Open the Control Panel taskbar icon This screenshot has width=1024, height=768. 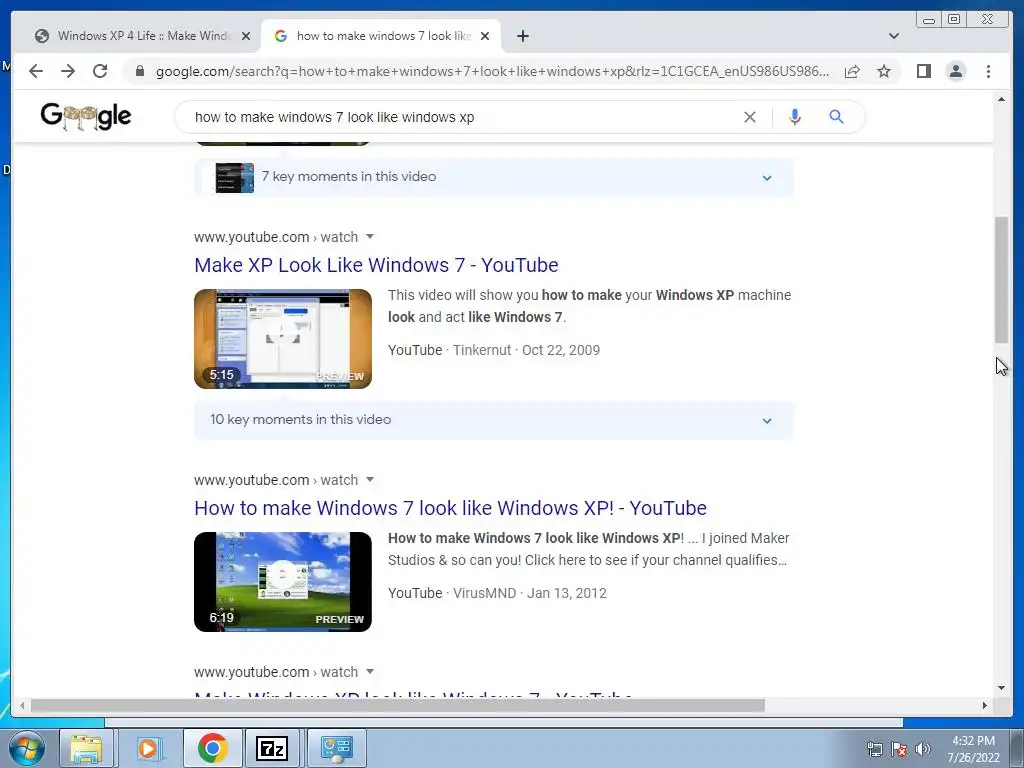pos(336,748)
